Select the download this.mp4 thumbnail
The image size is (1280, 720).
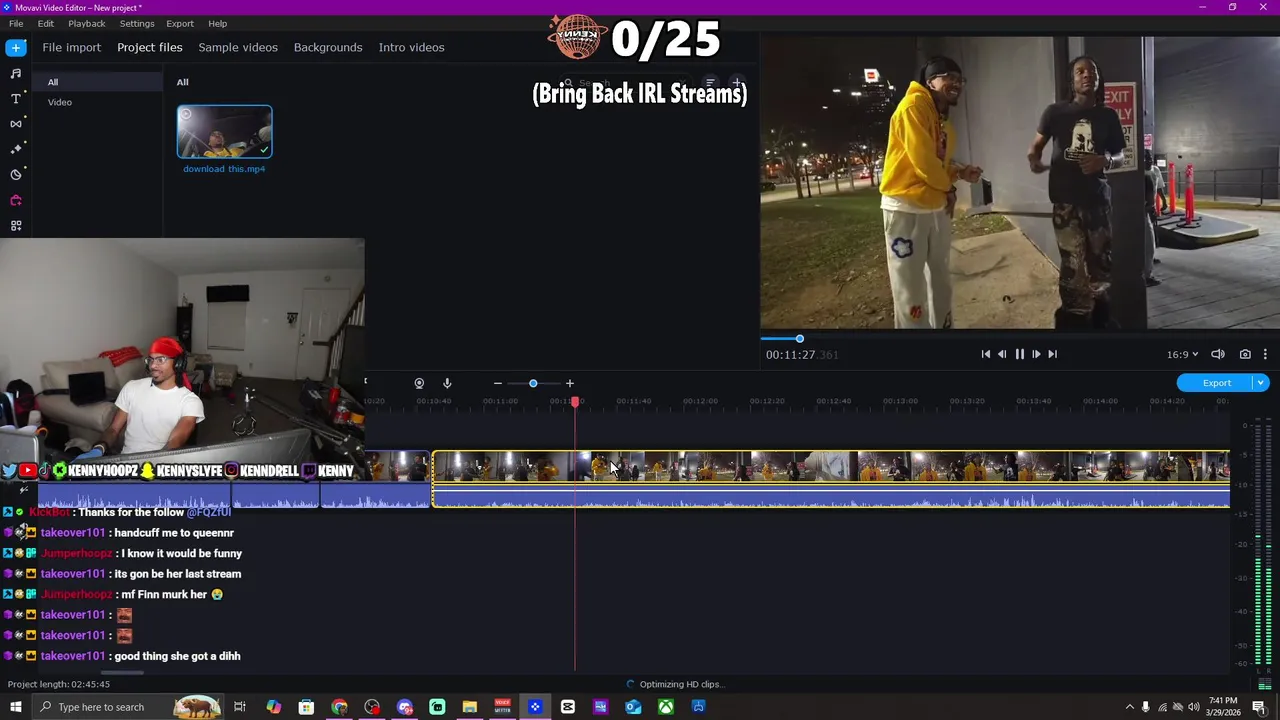click(224, 132)
